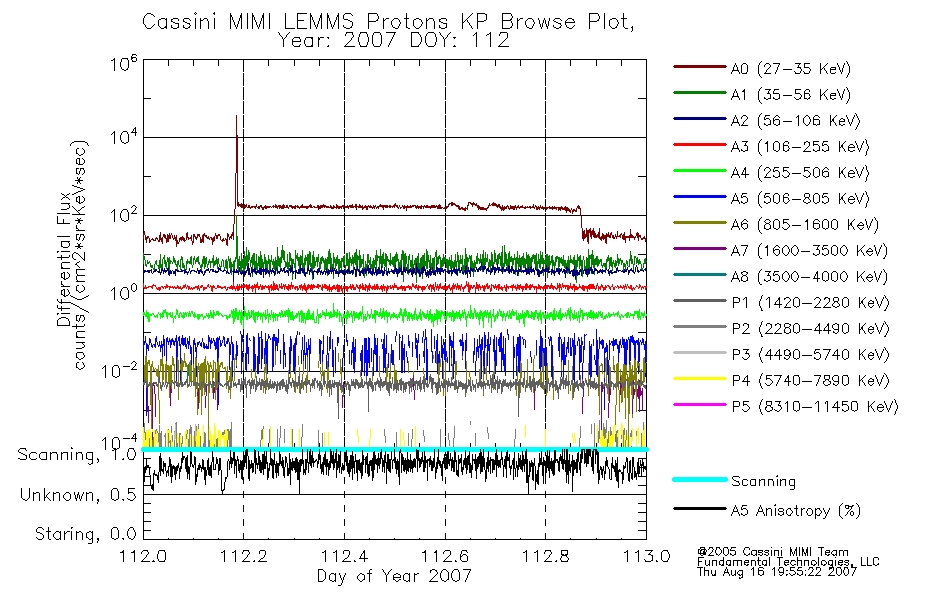Click the olive A6 legend line
This screenshot has height=600, width=950.
pyautogui.click(x=699, y=223)
